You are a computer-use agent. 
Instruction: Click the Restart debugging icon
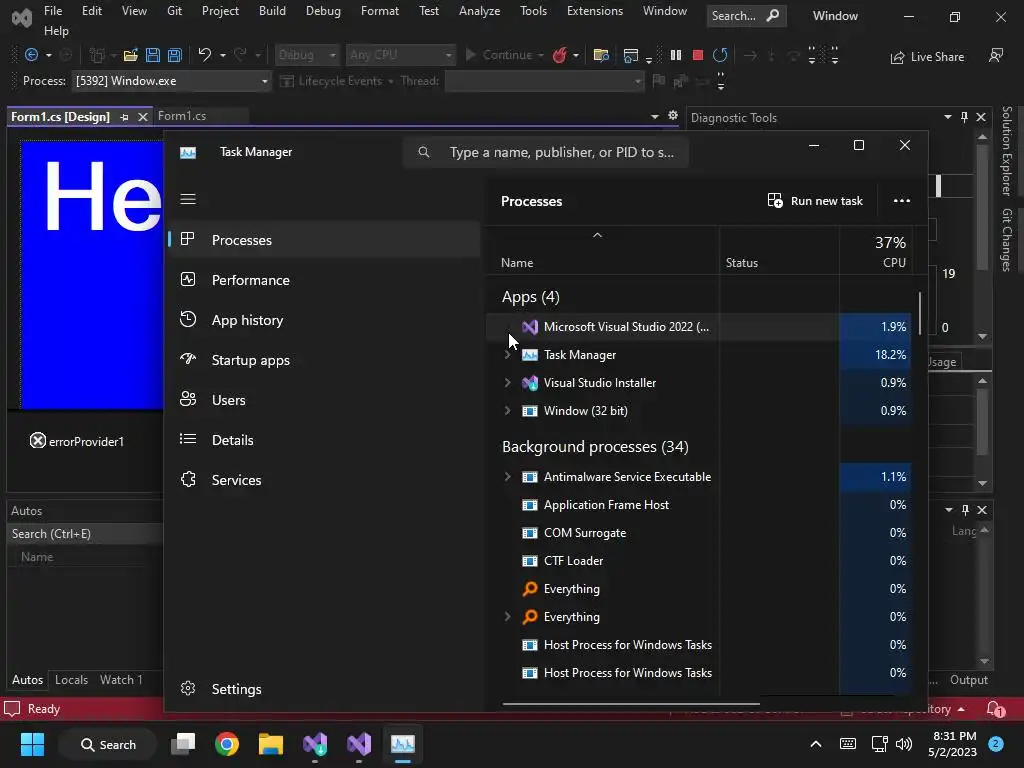720,55
